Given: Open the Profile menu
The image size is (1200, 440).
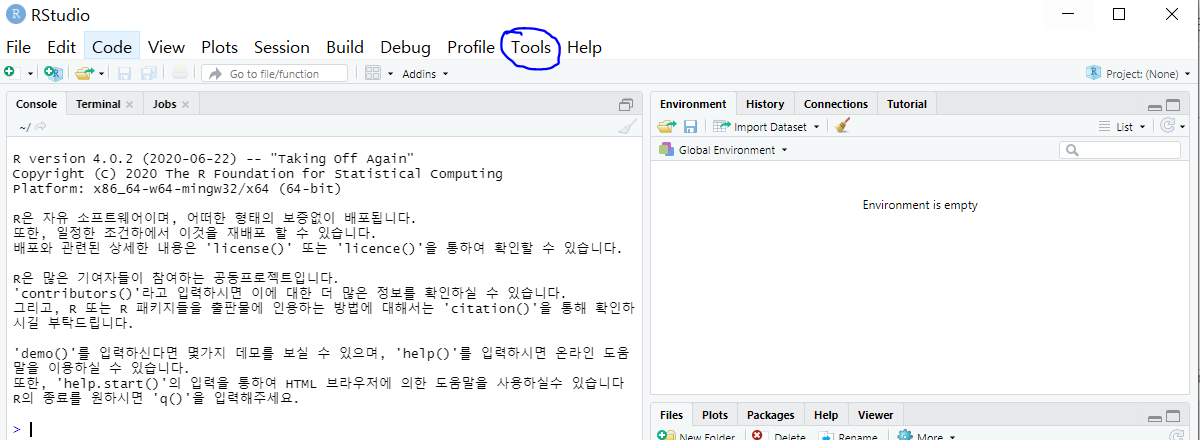Looking at the screenshot, I should pos(471,47).
